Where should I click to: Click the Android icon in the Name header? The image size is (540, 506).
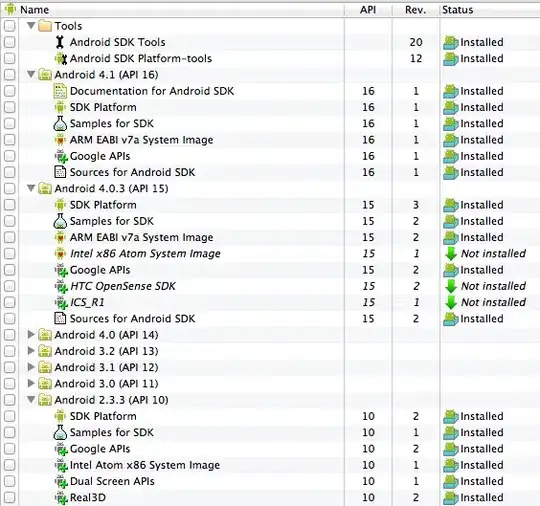[x=10, y=9]
